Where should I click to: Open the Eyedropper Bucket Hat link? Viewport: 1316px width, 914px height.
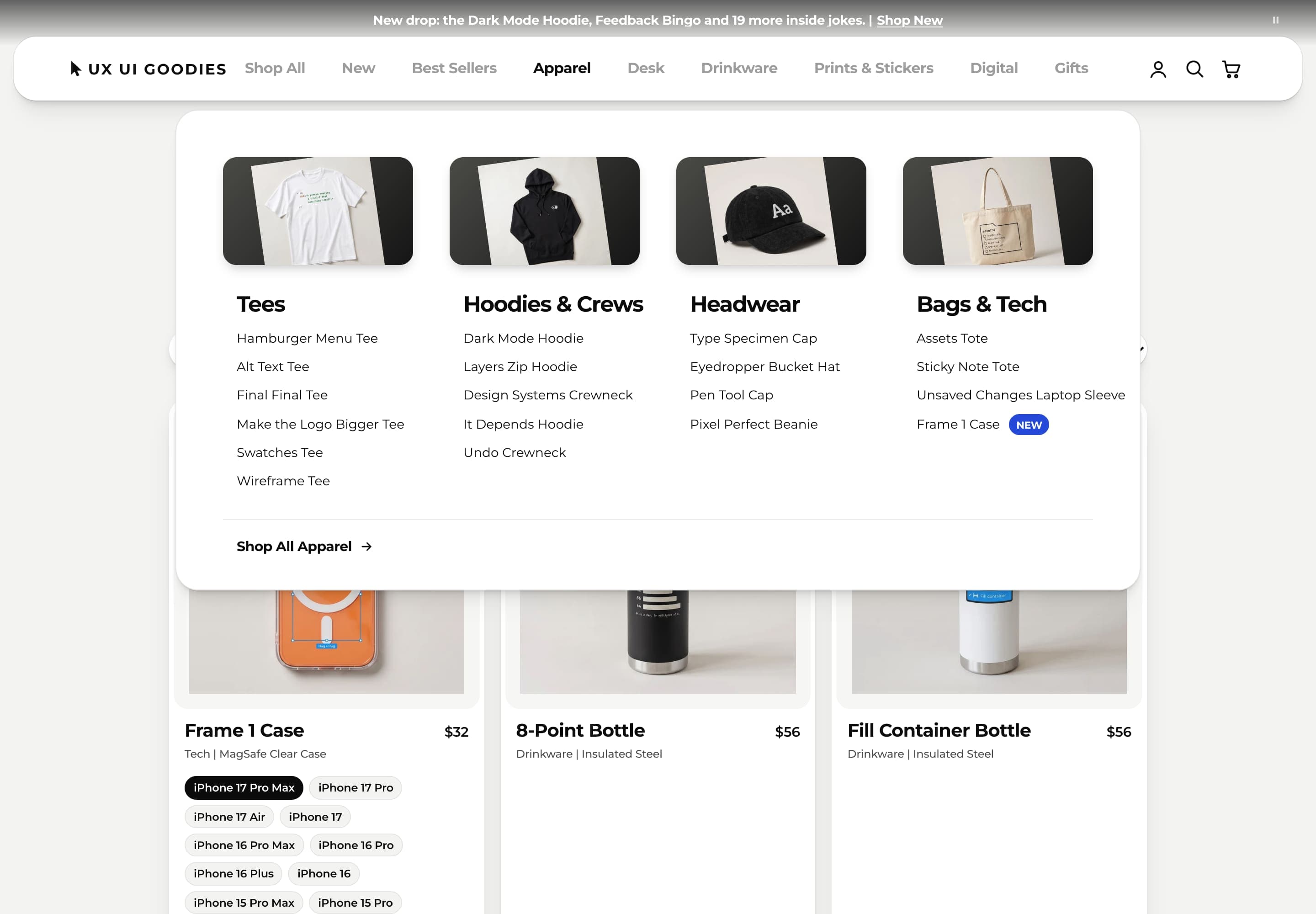[x=765, y=367]
